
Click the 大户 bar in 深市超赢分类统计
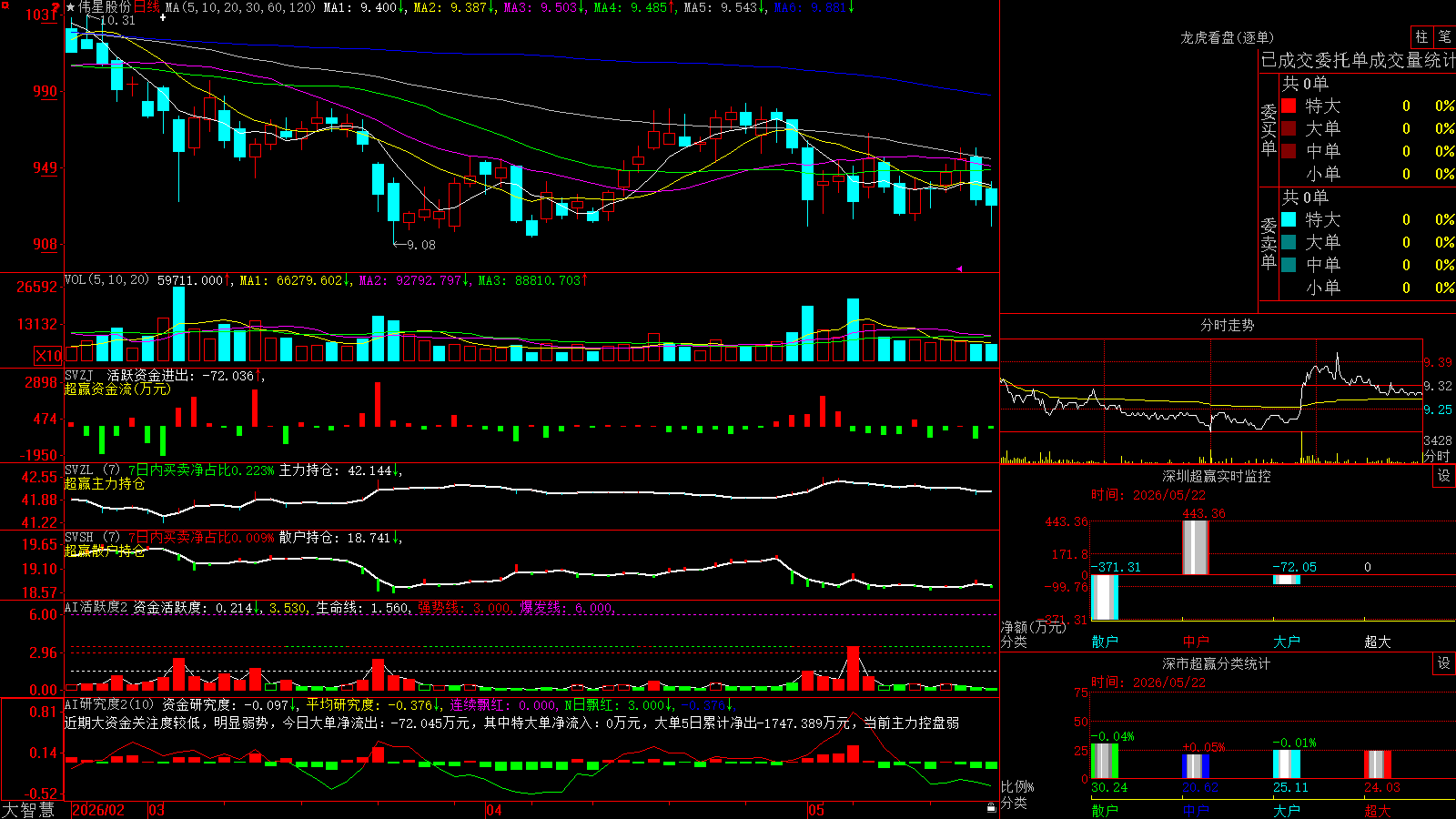(1287, 764)
